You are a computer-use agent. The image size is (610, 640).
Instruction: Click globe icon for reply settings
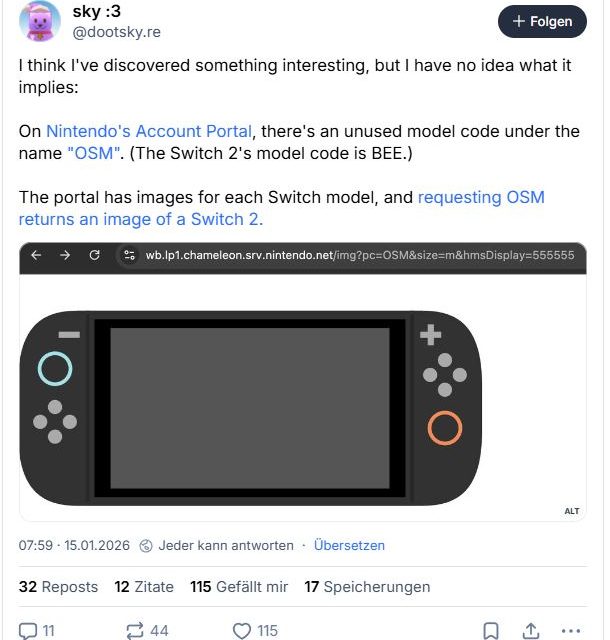tap(146, 546)
